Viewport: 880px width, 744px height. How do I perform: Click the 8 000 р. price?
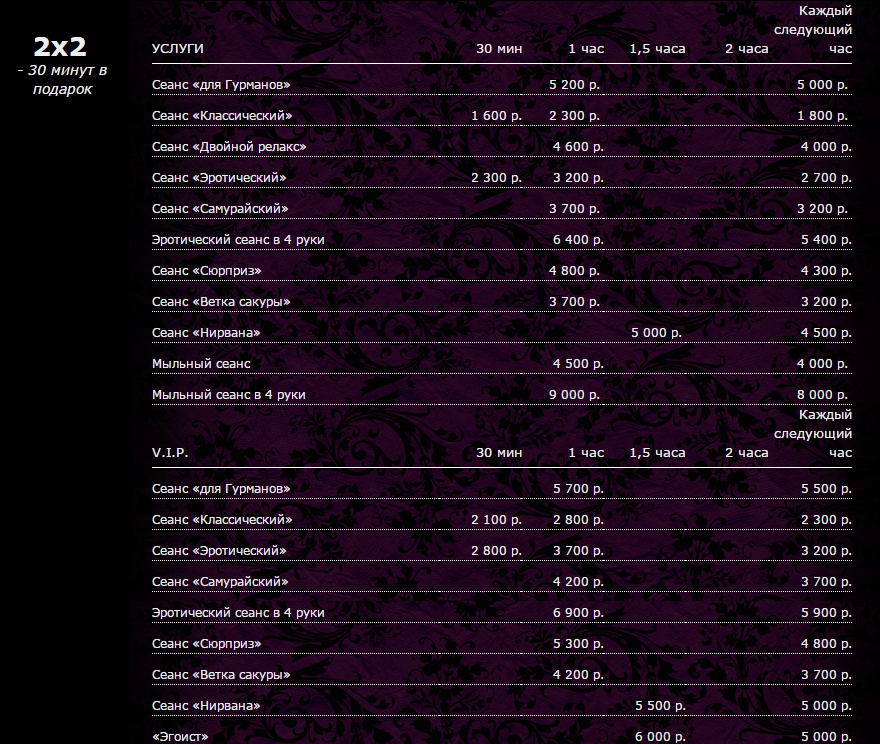[x=824, y=395]
